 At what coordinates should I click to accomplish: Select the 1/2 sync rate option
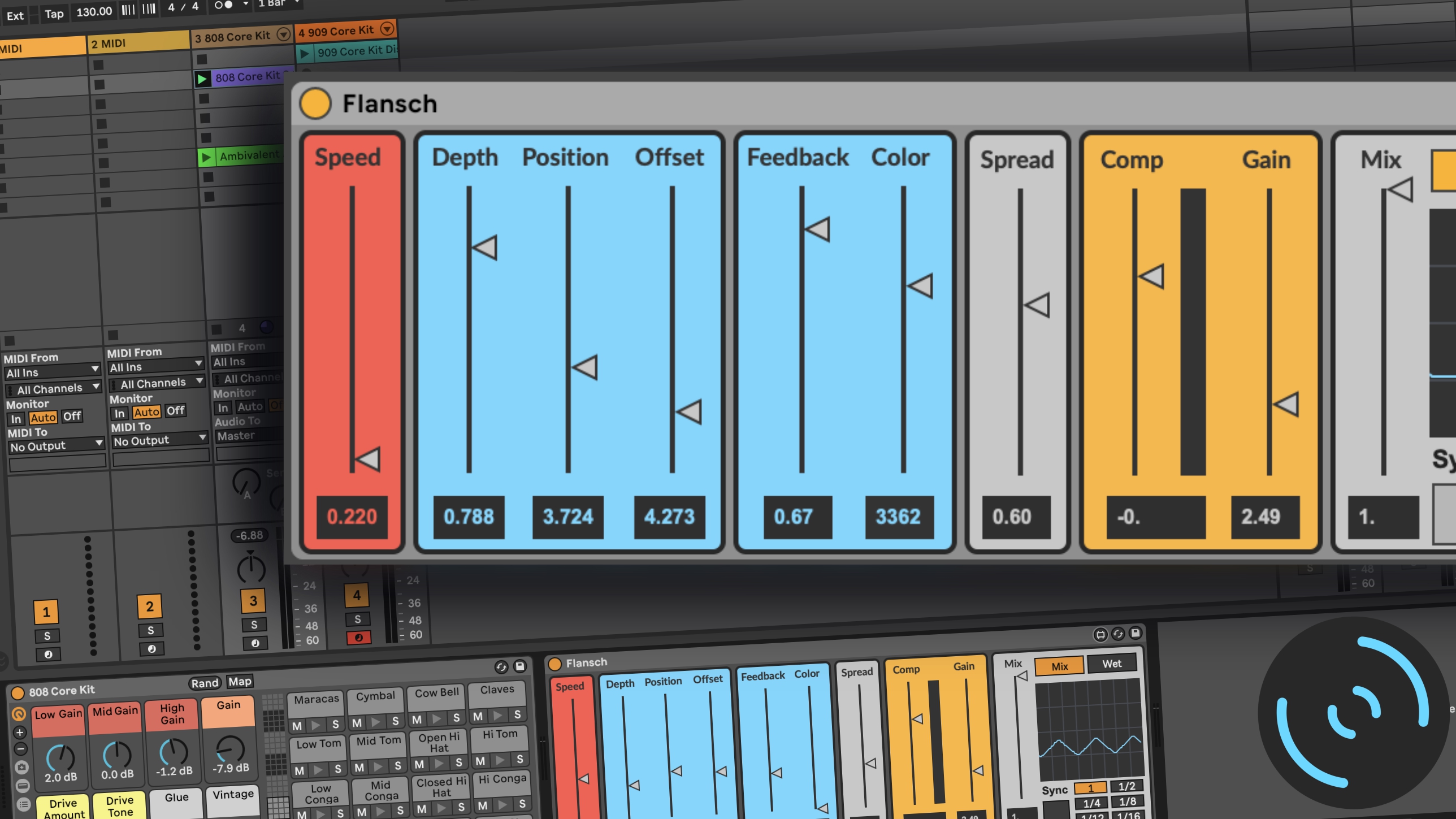pyautogui.click(x=1126, y=786)
